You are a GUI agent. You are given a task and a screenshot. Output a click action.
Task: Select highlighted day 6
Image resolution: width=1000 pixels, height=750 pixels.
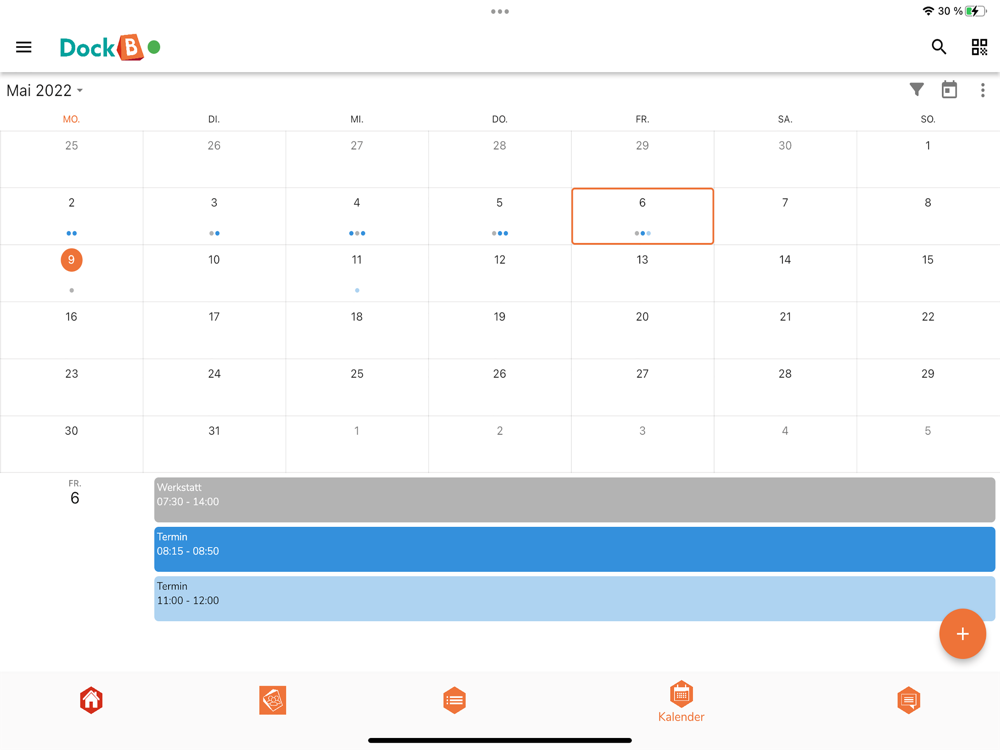[x=642, y=216]
